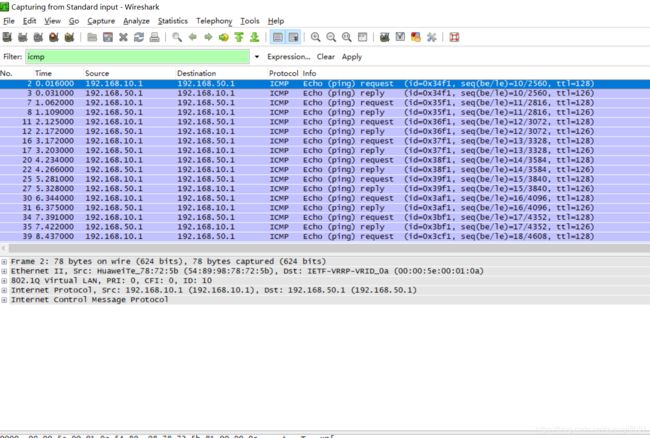Edit display filters icon
650x438 pixels.
coord(400,37)
